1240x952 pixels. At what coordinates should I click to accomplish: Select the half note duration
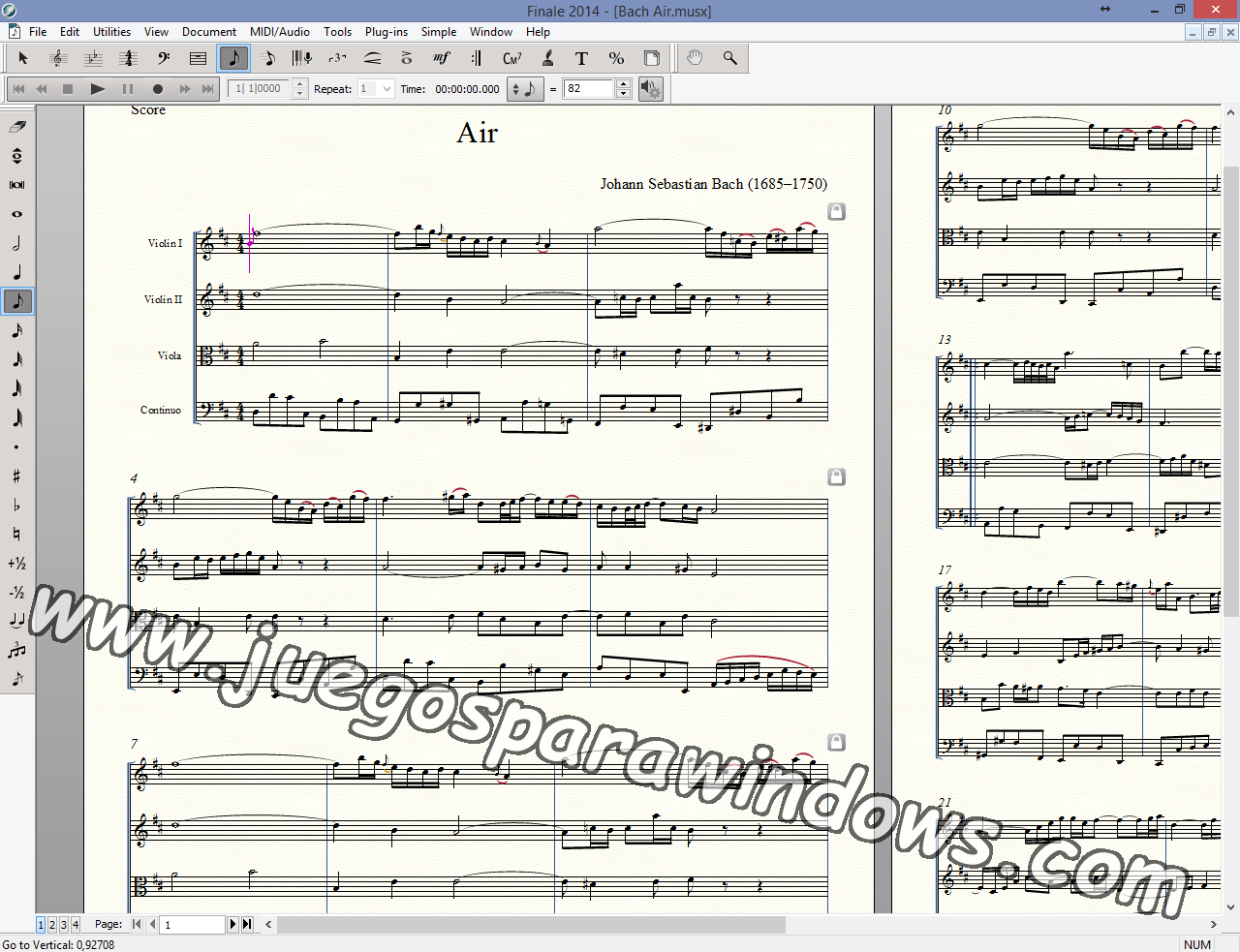pyautogui.click(x=17, y=243)
